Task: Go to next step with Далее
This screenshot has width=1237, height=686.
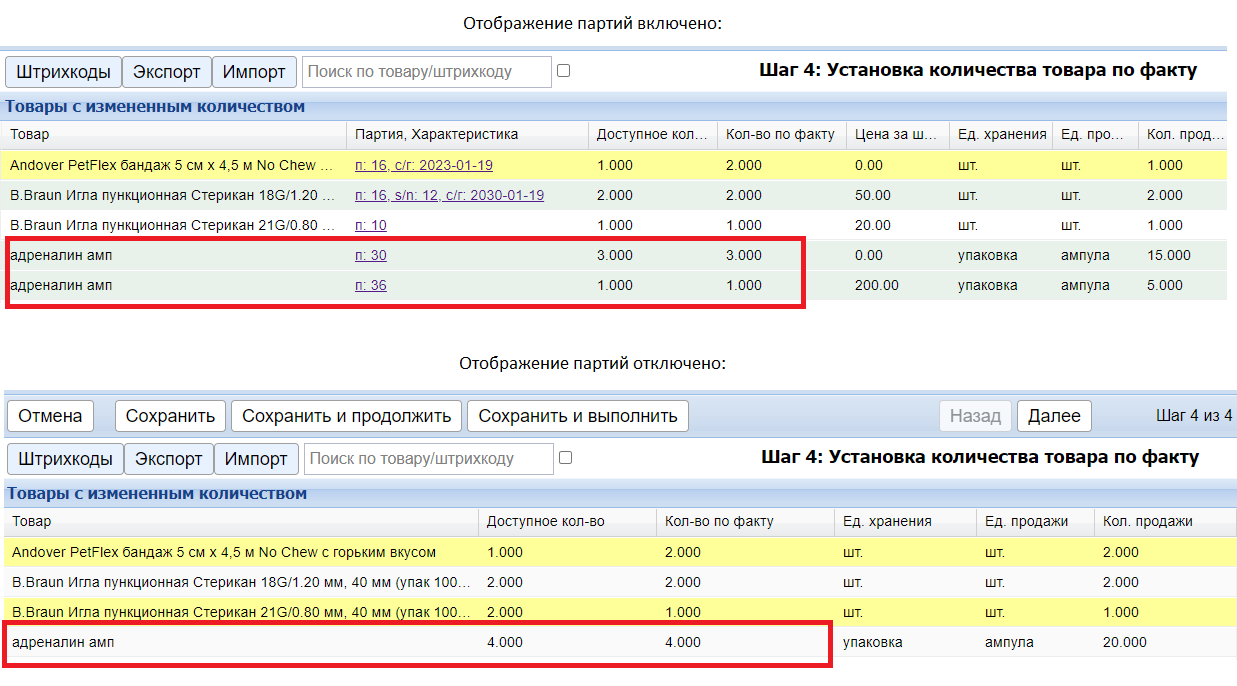Action: (1054, 416)
